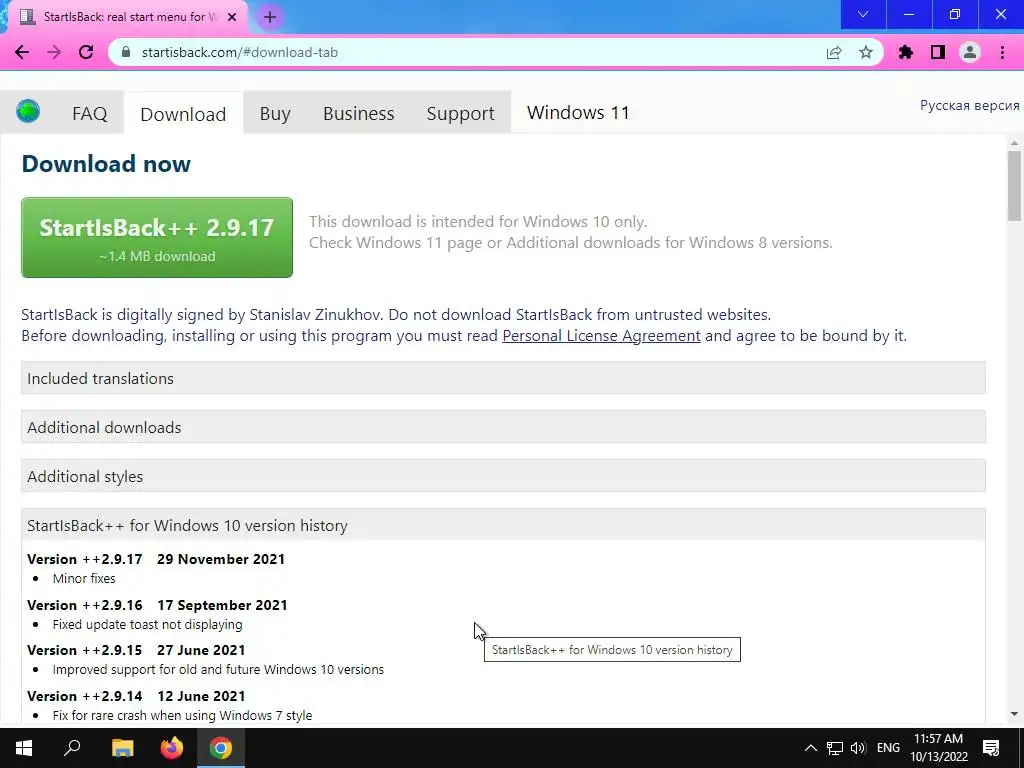Click the 'Minor fixes' bullet text

pos(84,579)
